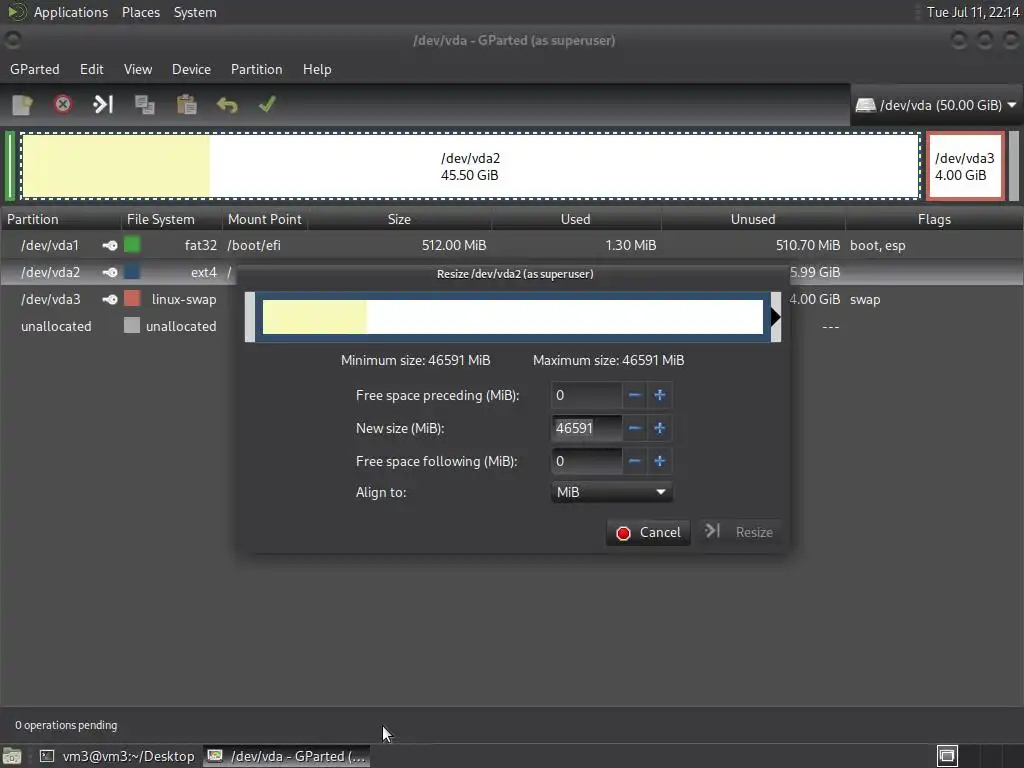
Task: Click the key icon beside /dev/vda2
Action: tap(110, 272)
